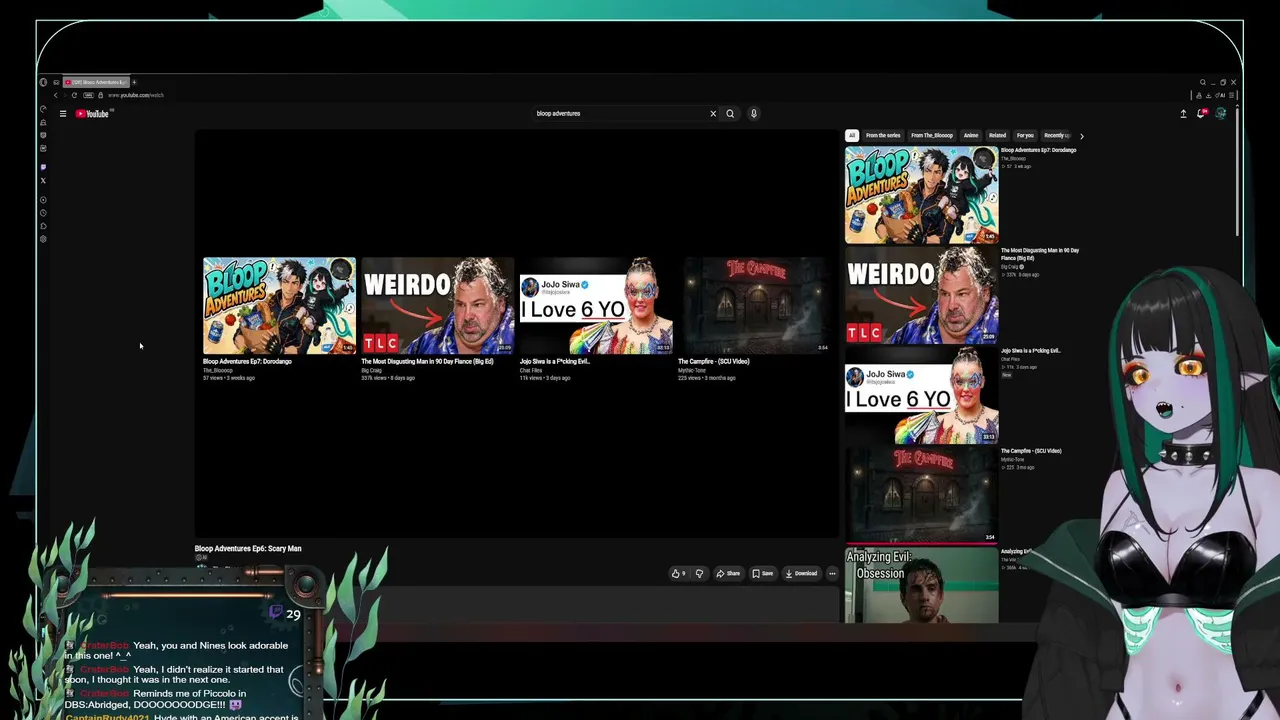
Task: Open sidebar title Bloop Adventures Ep7: Dorodango
Action: [1038, 150]
